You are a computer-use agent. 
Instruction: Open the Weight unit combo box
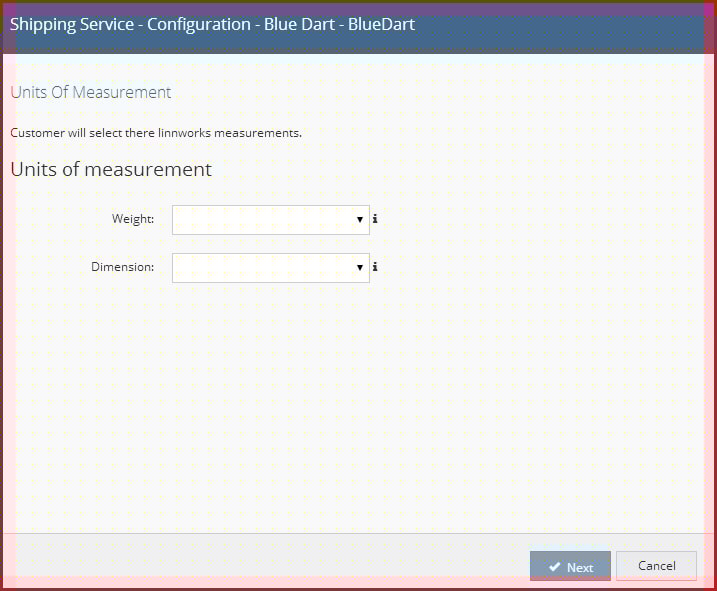[271, 220]
